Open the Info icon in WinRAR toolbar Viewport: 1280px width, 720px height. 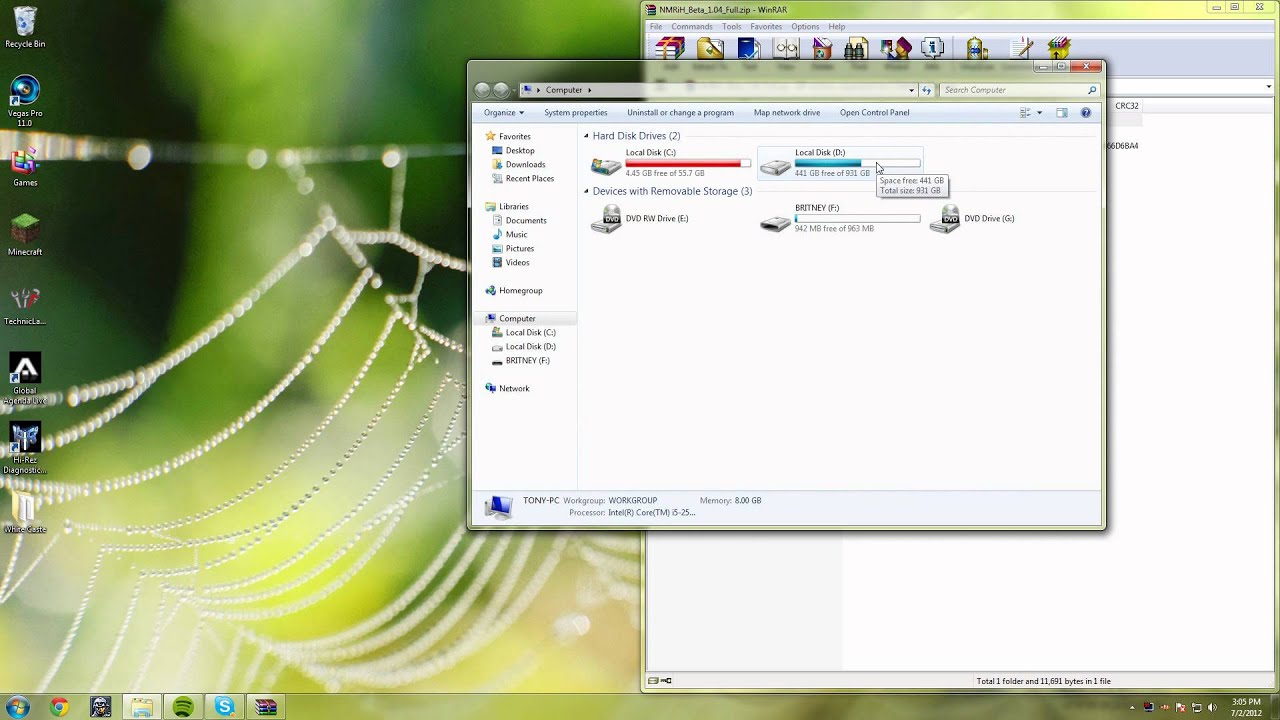click(x=933, y=48)
